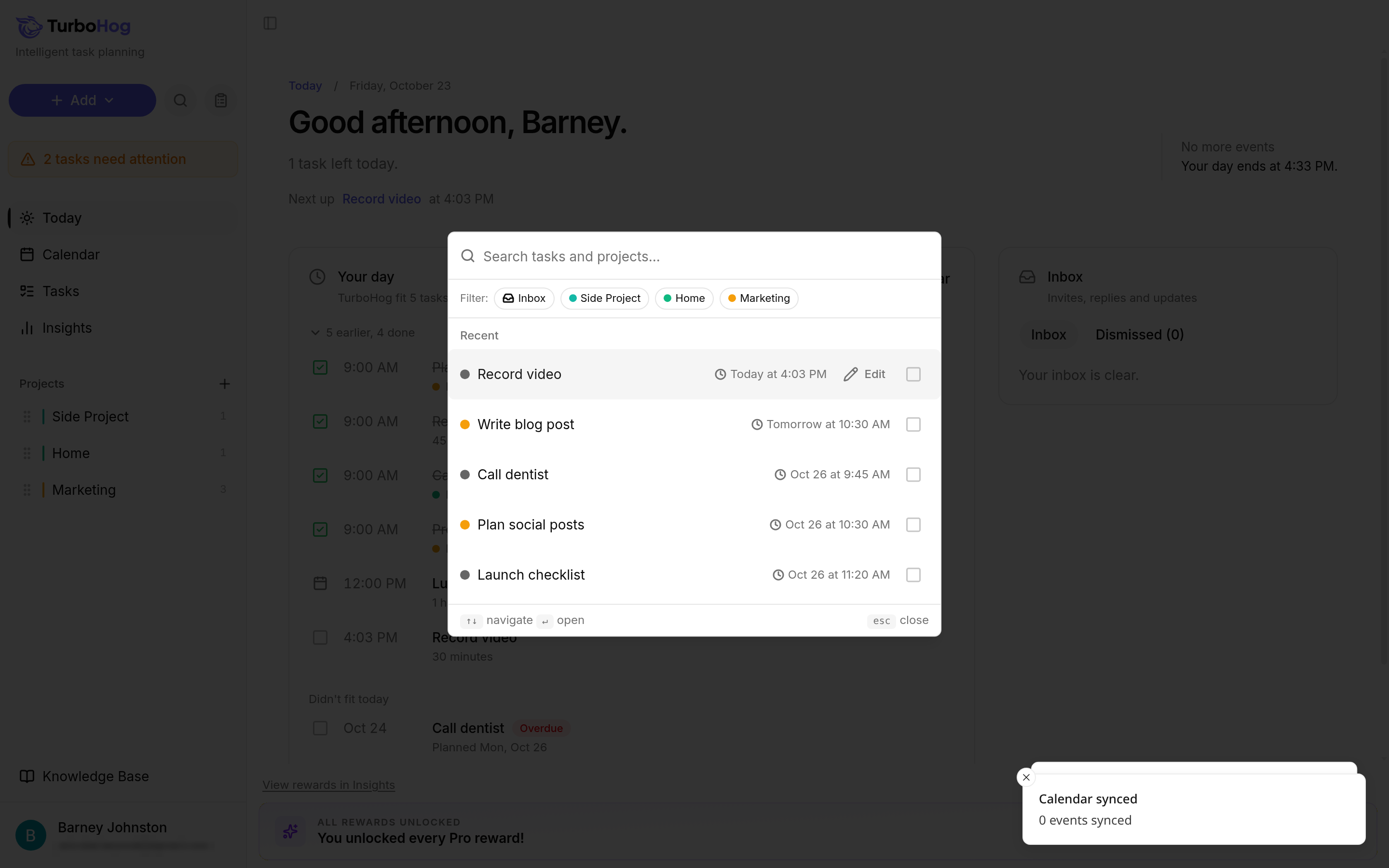Filter search by Marketing

(x=759, y=298)
